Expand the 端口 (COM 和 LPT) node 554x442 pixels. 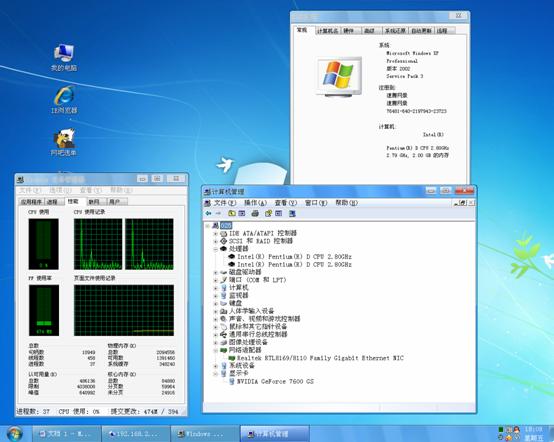click(215, 280)
